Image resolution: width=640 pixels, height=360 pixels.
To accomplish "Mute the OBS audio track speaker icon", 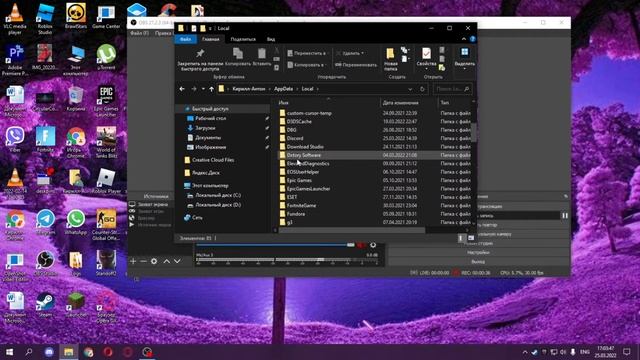I will pos(361,245).
